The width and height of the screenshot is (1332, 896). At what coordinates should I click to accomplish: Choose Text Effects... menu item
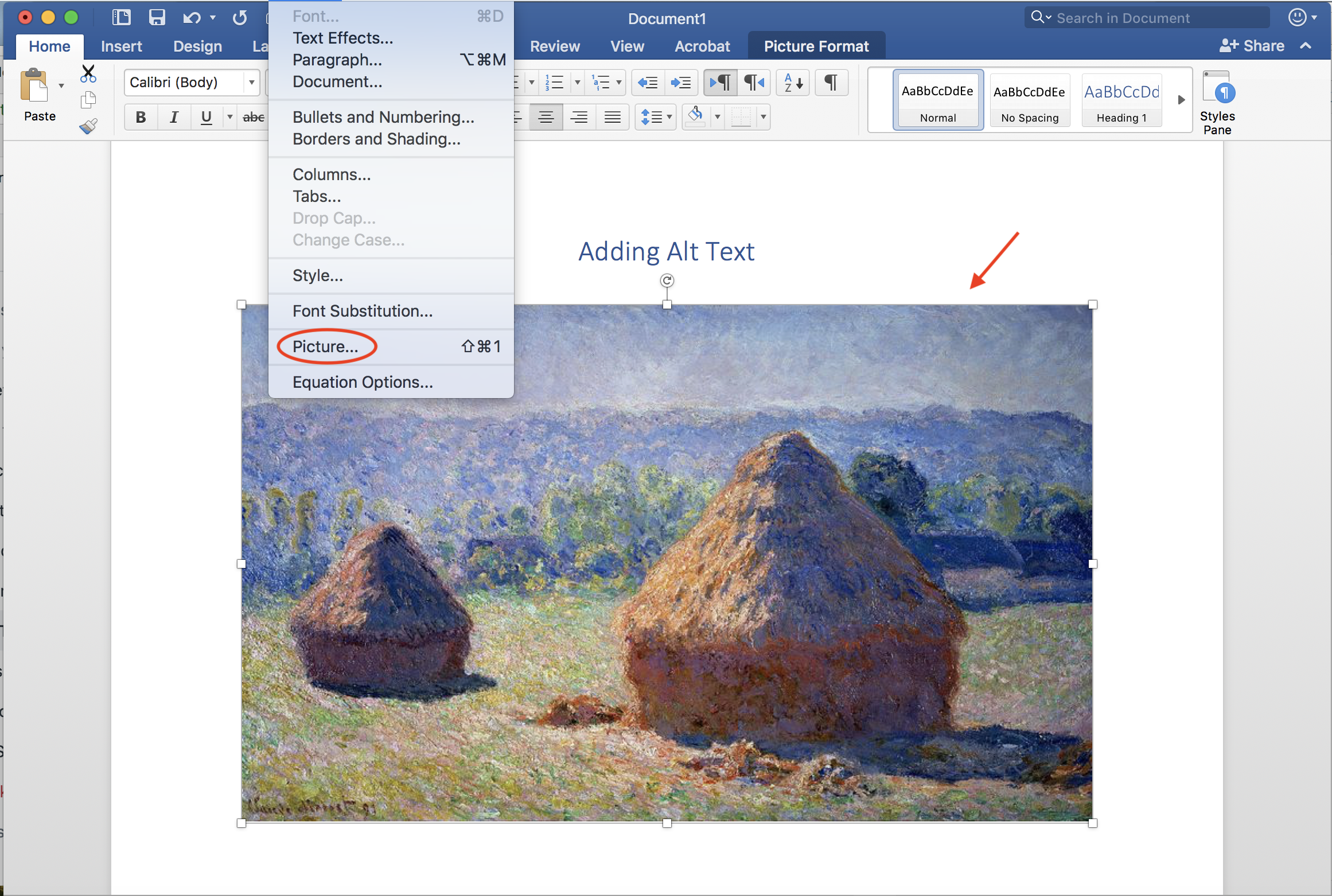pos(391,38)
